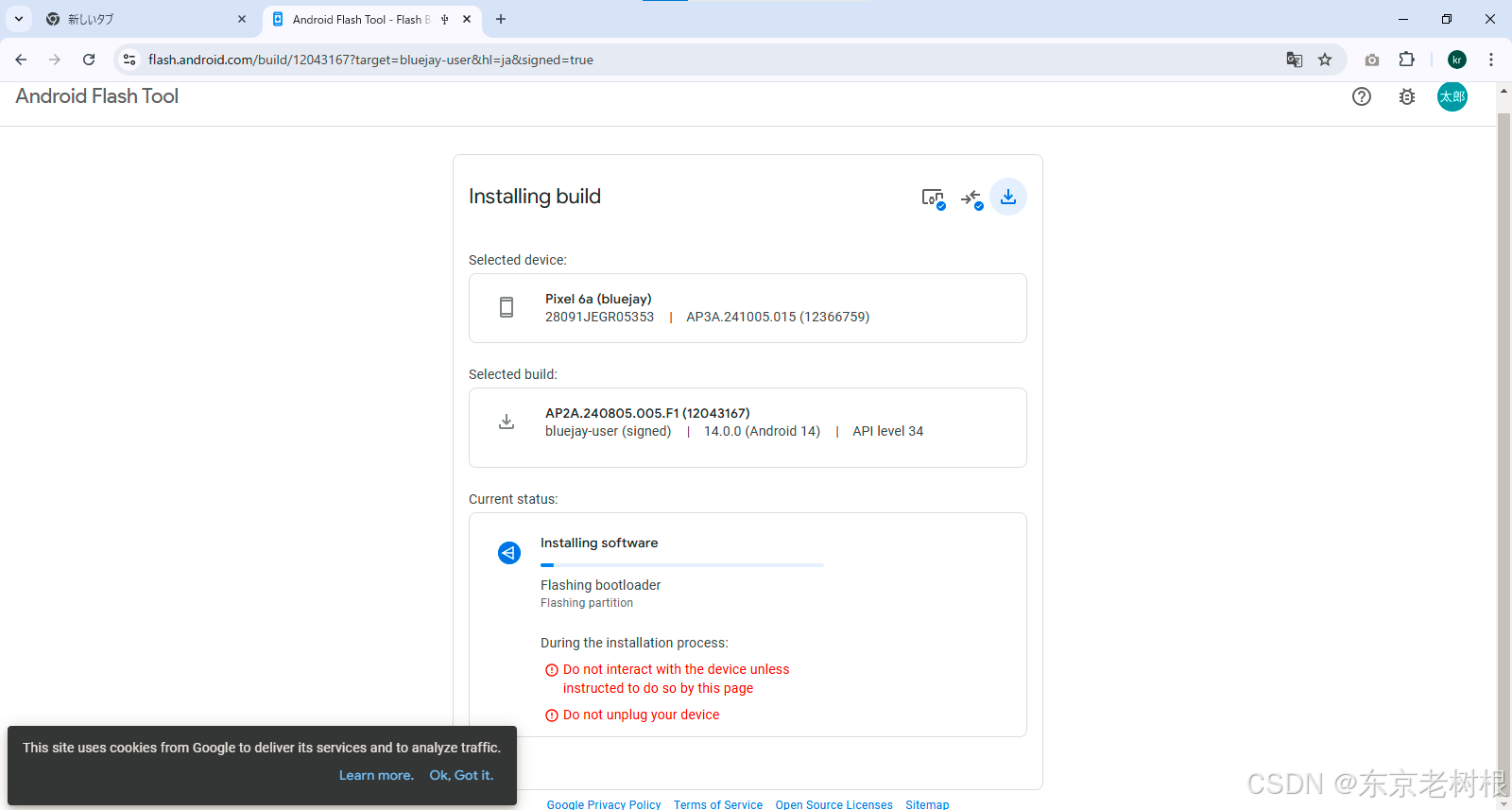Click the blue Installing software status icon
Image resolution: width=1512 pixels, height=810 pixels.
(x=509, y=553)
